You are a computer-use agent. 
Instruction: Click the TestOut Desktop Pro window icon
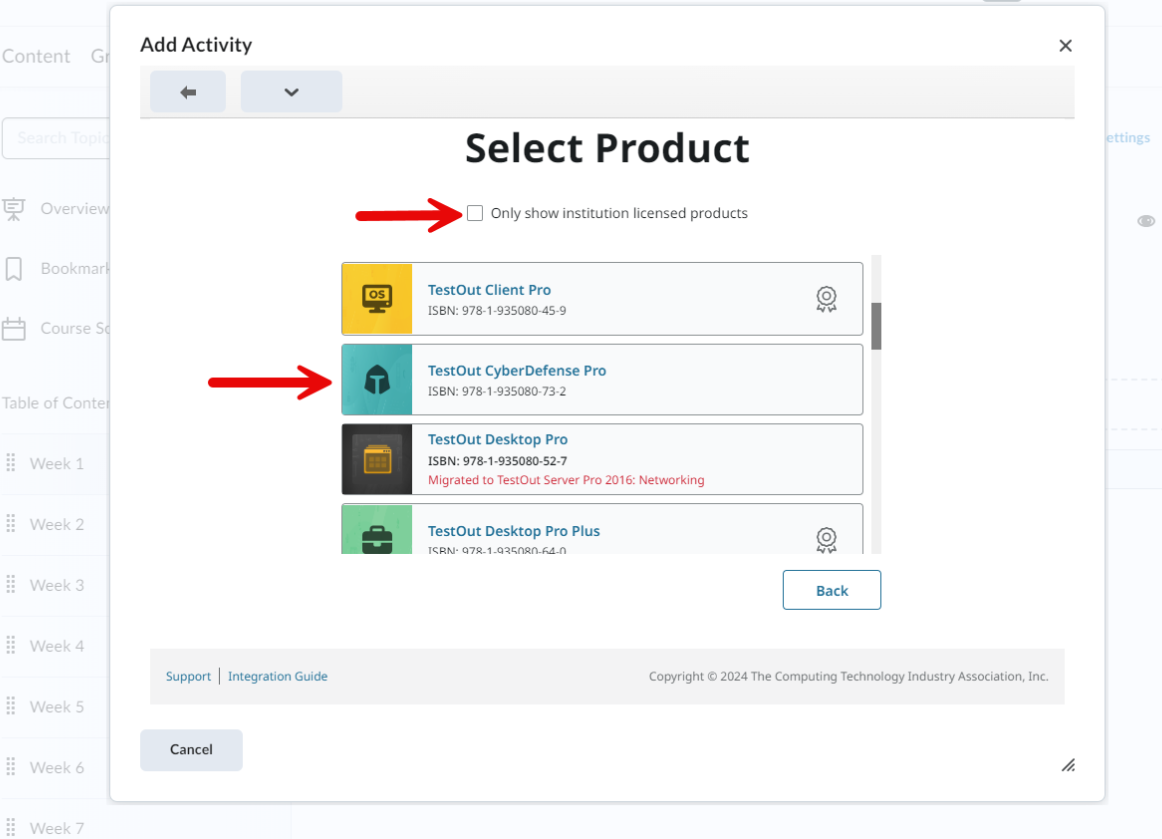pos(377,459)
